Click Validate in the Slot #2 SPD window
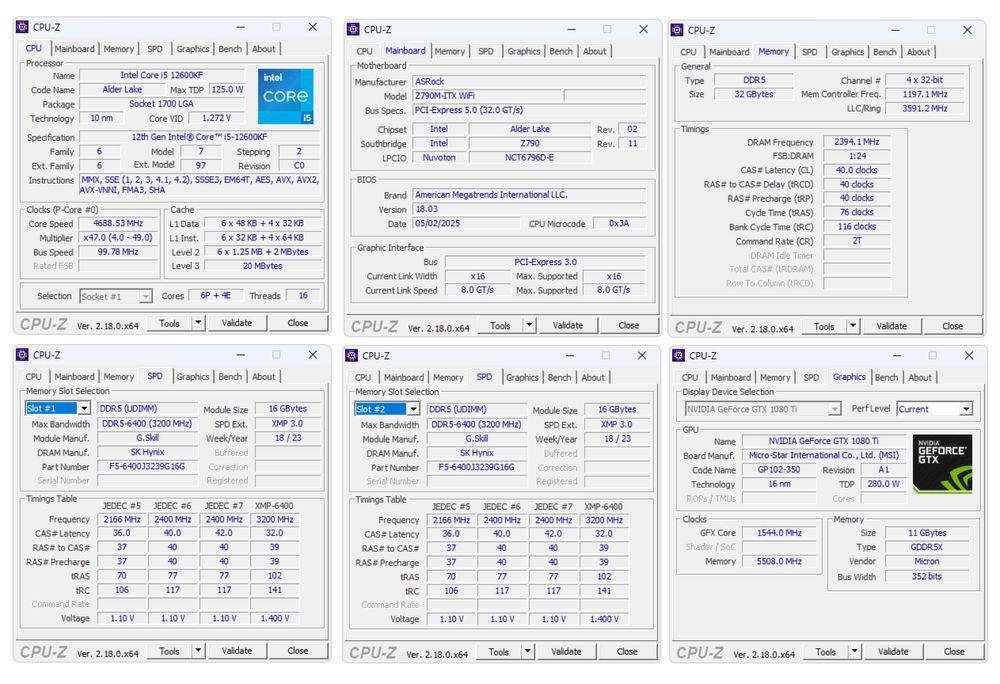 (566, 651)
